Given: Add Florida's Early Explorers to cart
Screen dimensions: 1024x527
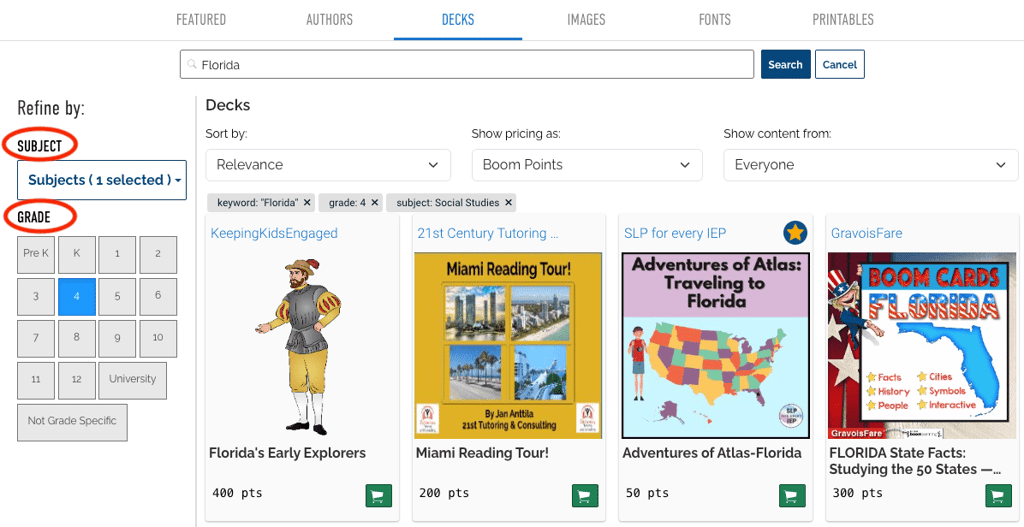Looking at the screenshot, I should click(379, 495).
